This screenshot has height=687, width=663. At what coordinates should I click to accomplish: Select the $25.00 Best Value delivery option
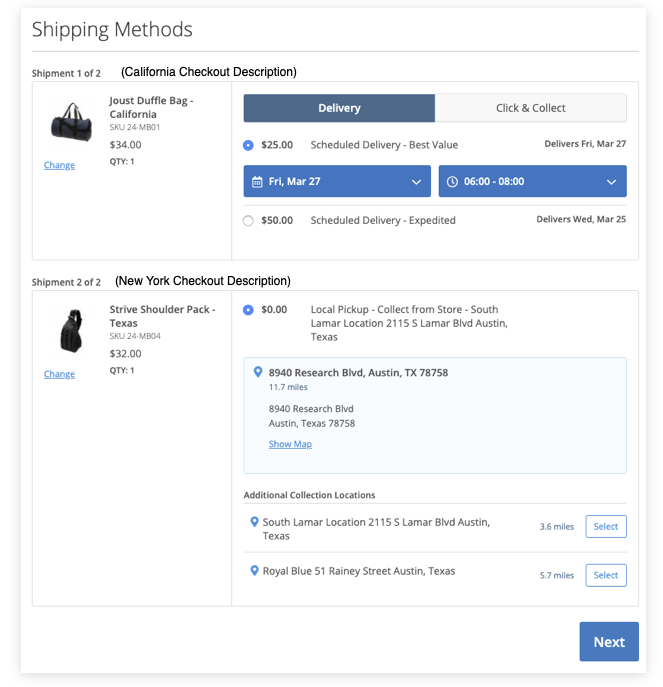tap(248, 145)
